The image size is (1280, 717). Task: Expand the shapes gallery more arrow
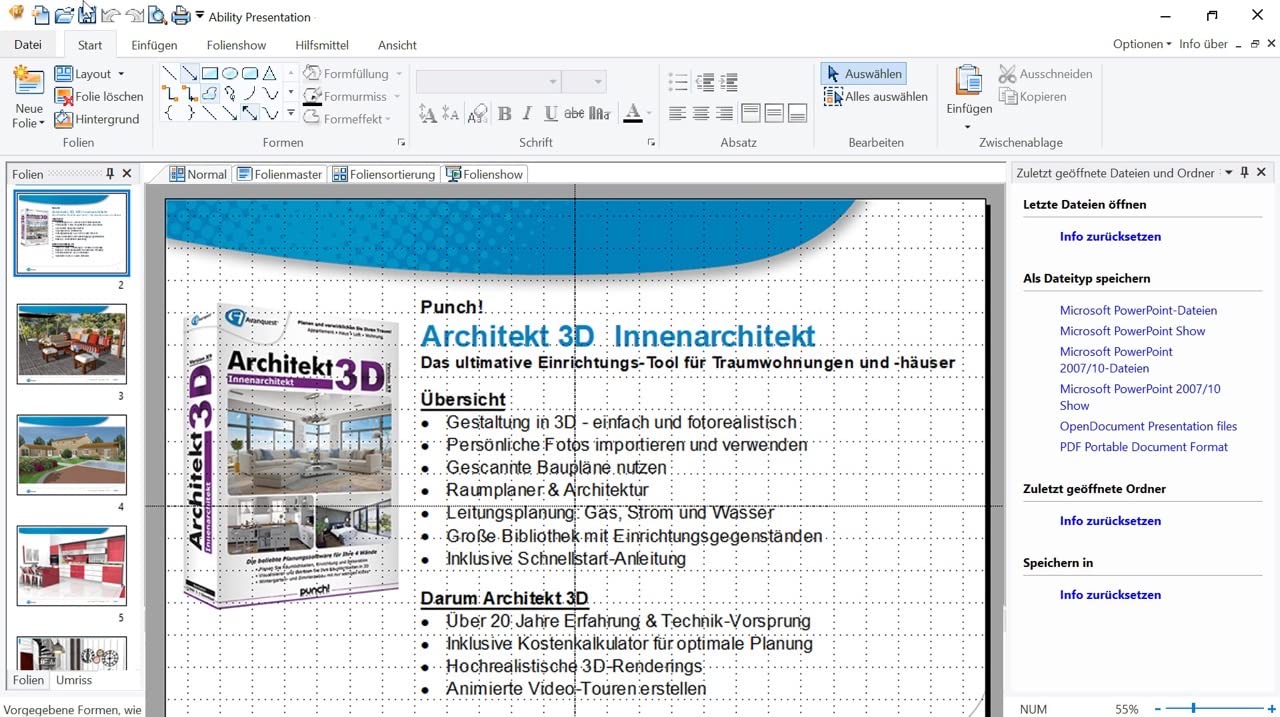291,113
